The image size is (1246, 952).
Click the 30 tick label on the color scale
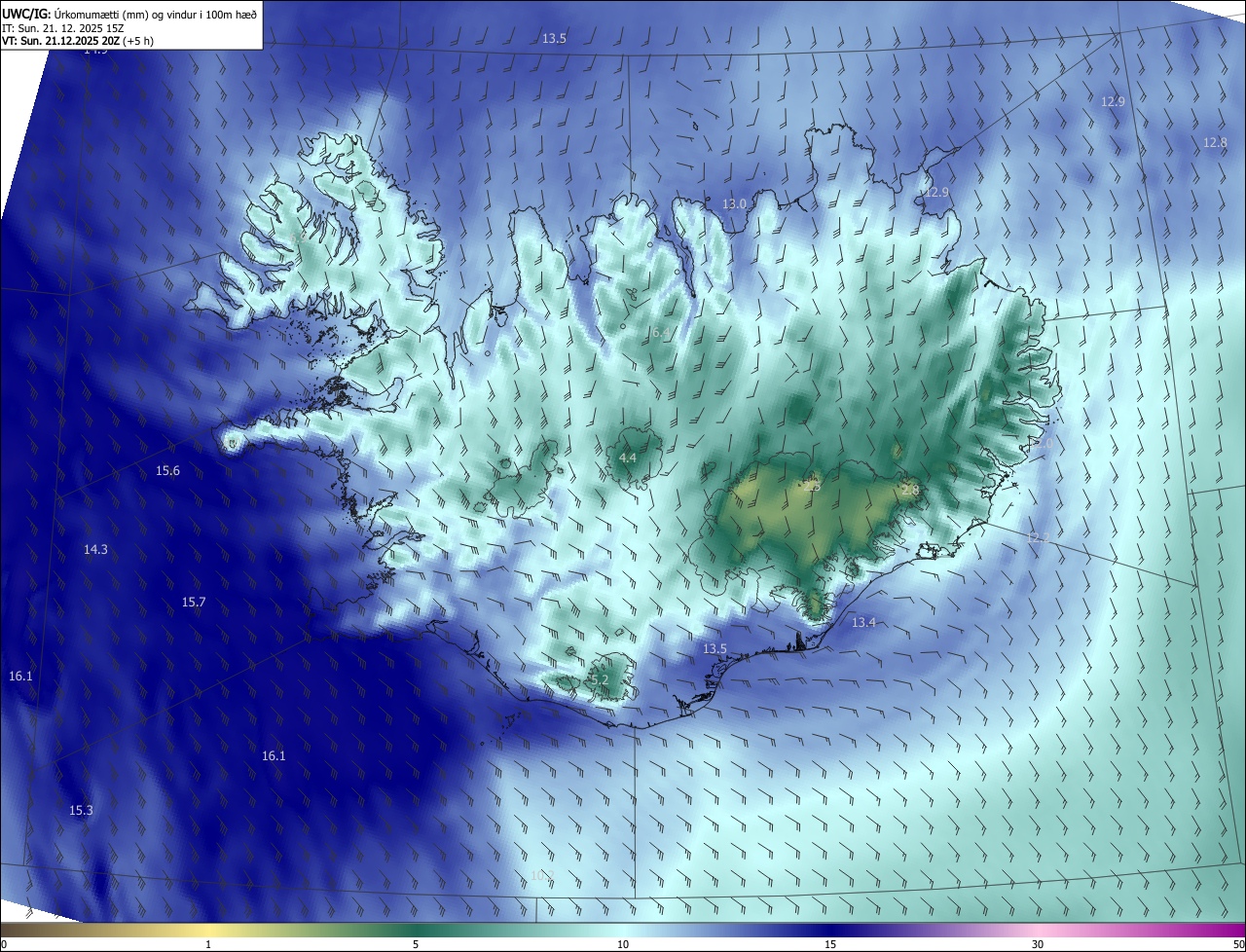click(x=1038, y=944)
